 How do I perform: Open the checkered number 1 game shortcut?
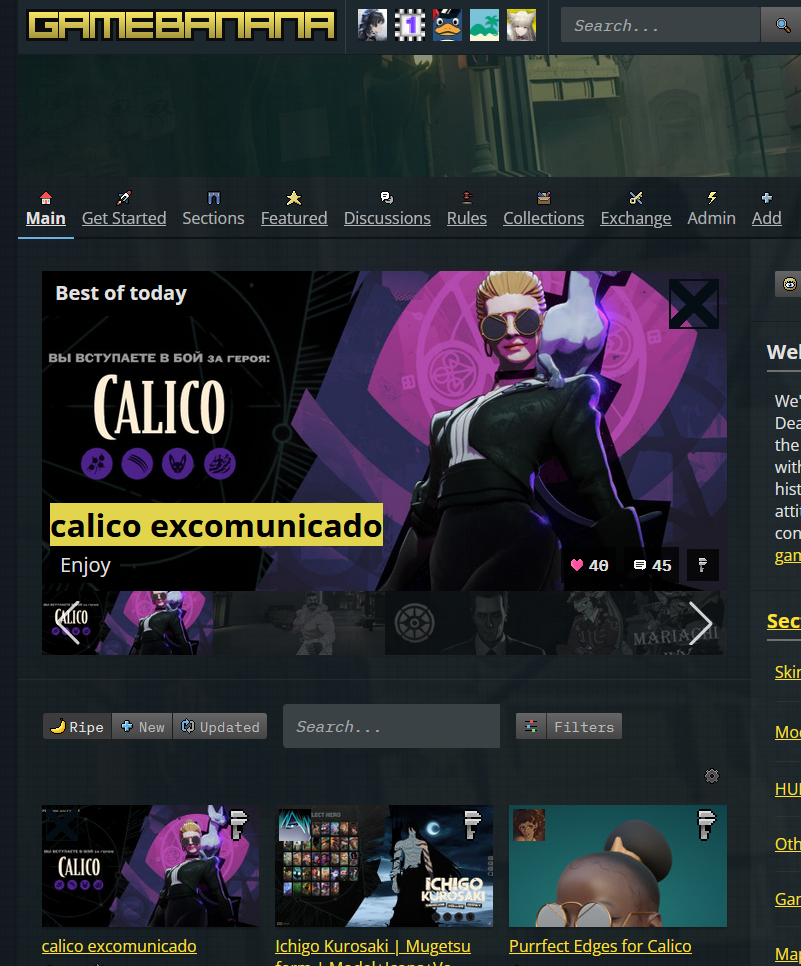[x=410, y=25]
